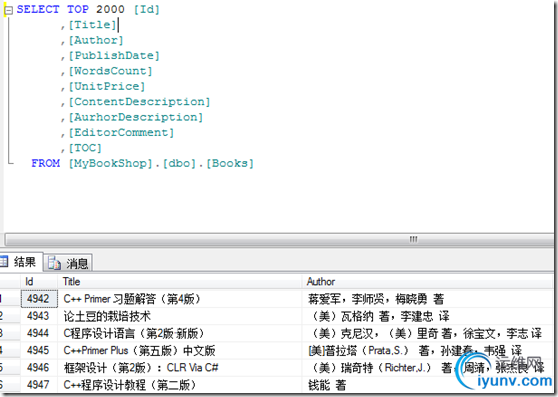Click title C++程序设计教程（第二版）

click(x=130, y=385)
